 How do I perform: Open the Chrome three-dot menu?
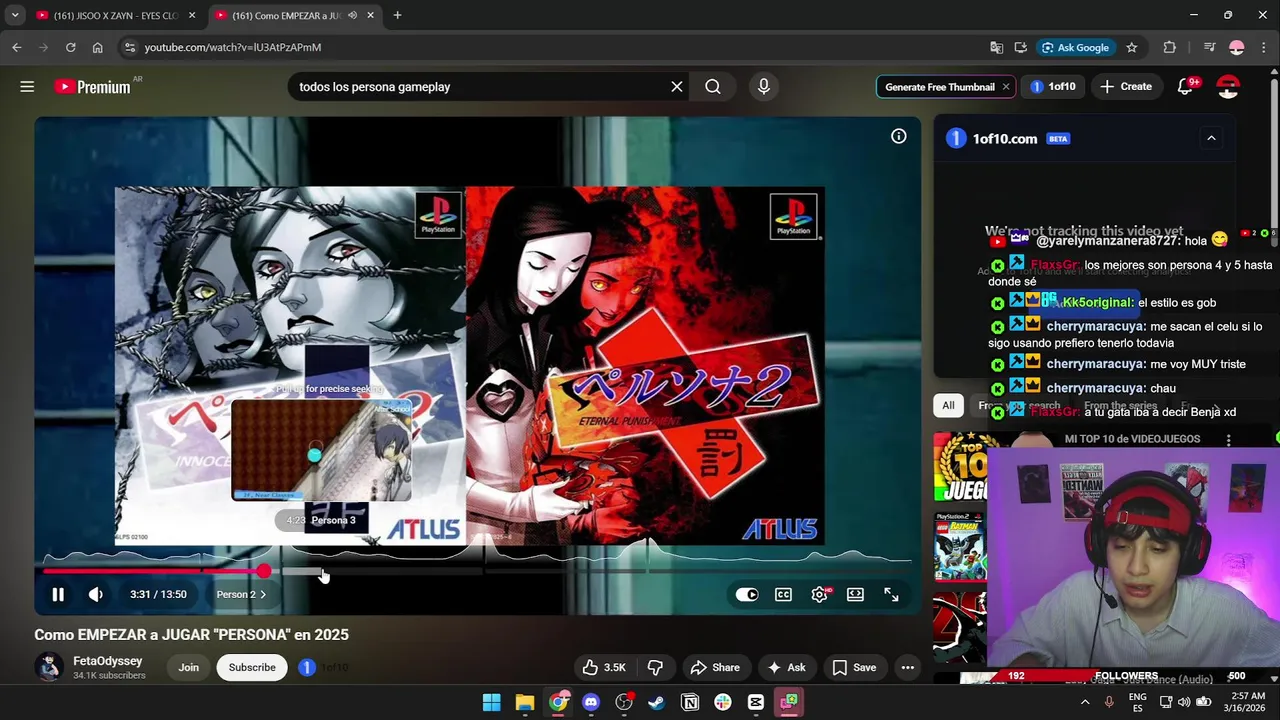pyautogui.click(x=1264, y=47)
